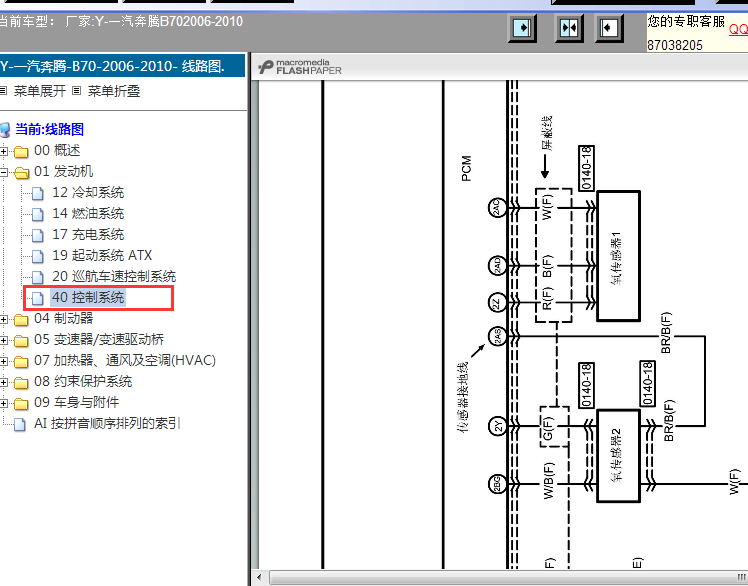This screenshot has height=586, width=748.
Task: Expand the 05 变速器/变速驱动桥 node
Action: (x=4, y=340)
